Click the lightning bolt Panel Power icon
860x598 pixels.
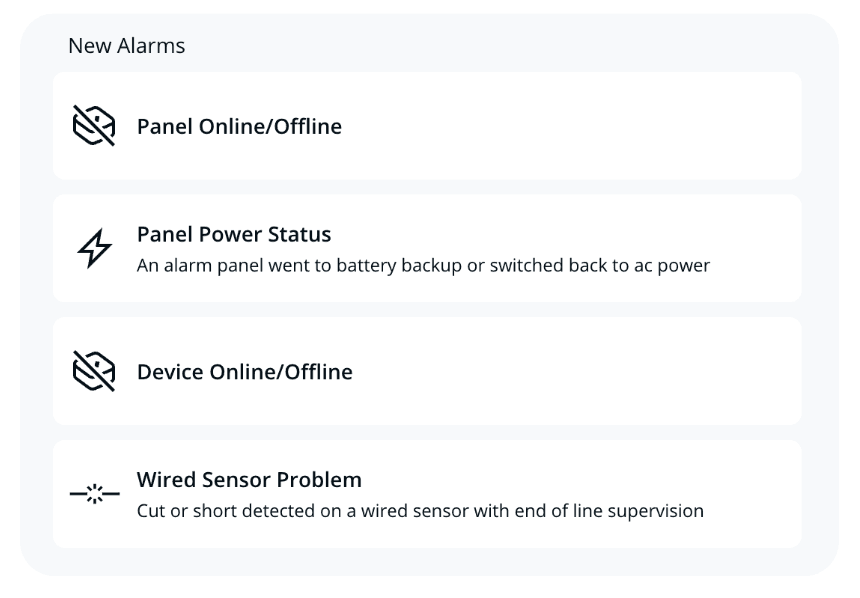94,248
